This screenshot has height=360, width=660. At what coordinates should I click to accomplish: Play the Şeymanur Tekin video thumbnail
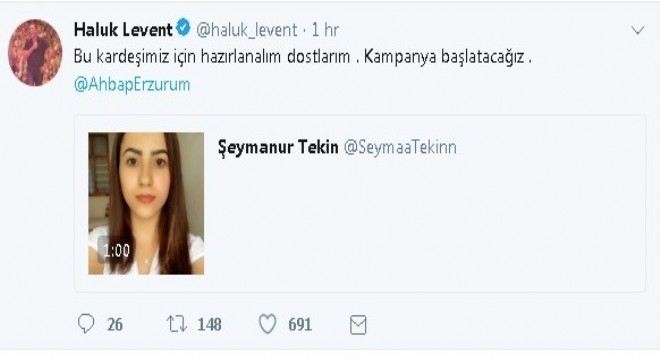tap(146, 203)
